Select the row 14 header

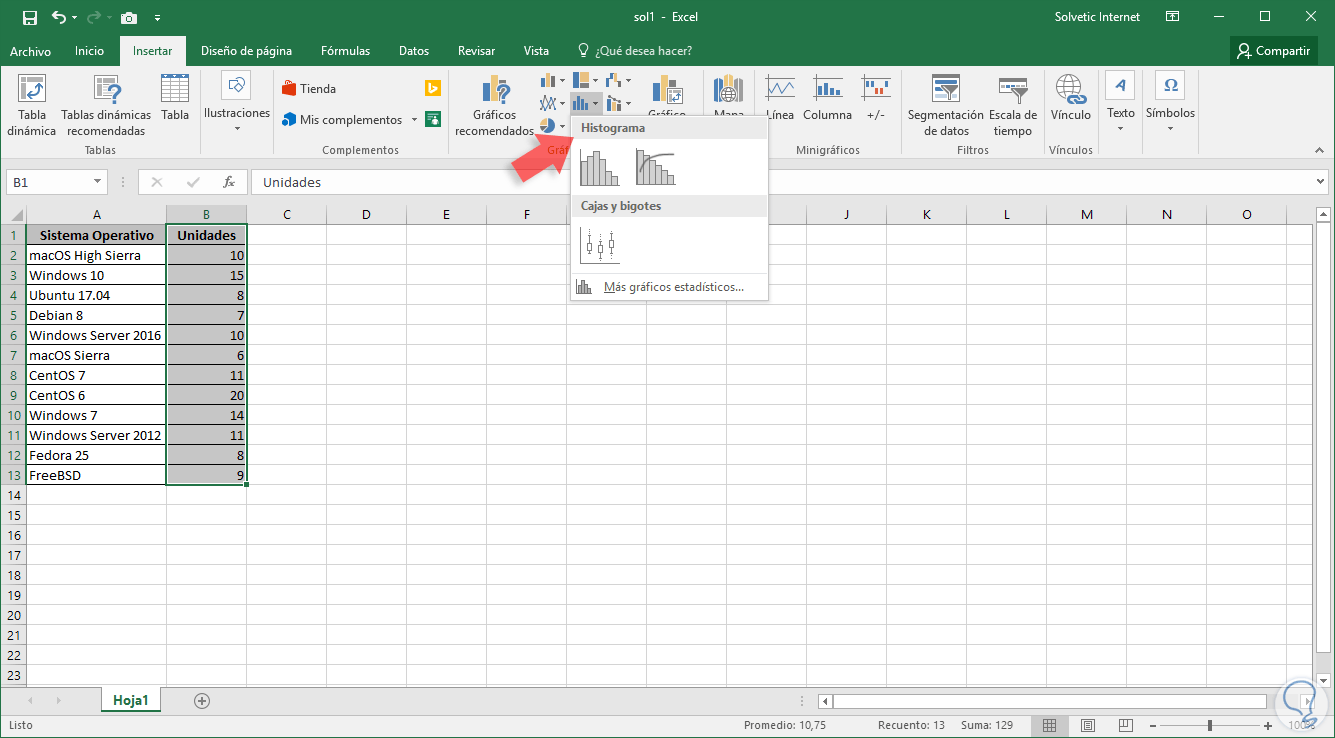(x=13, y=495)
